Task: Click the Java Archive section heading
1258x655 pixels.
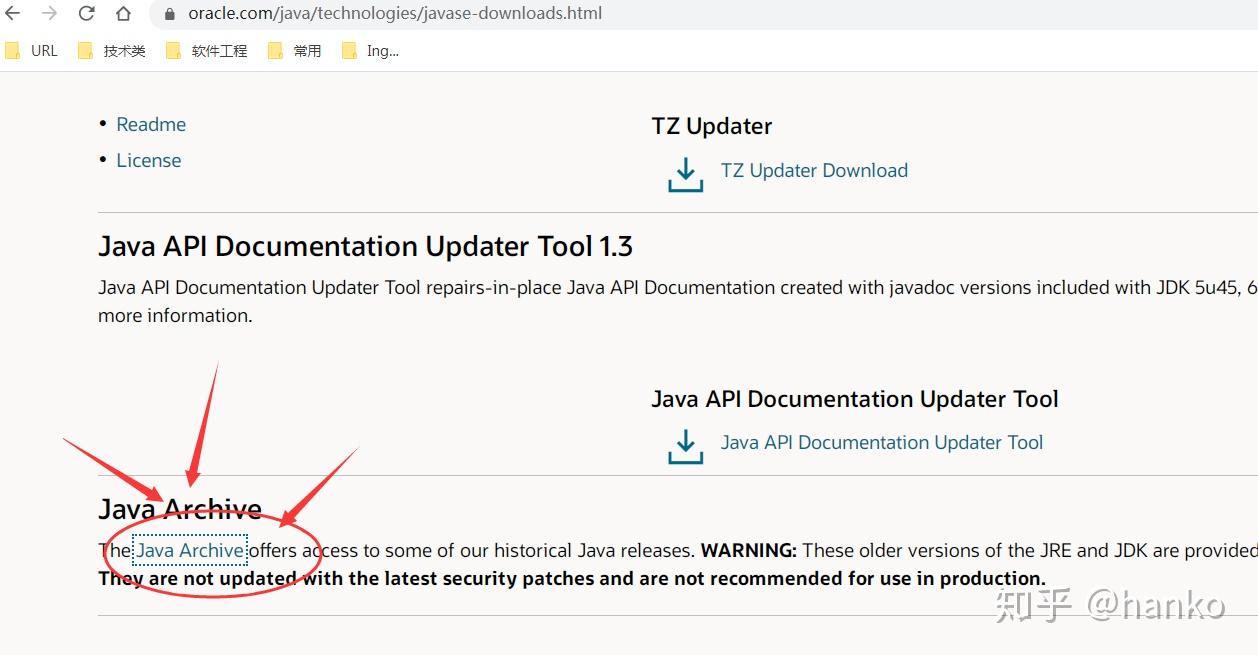Action: (x=179, y=509)
